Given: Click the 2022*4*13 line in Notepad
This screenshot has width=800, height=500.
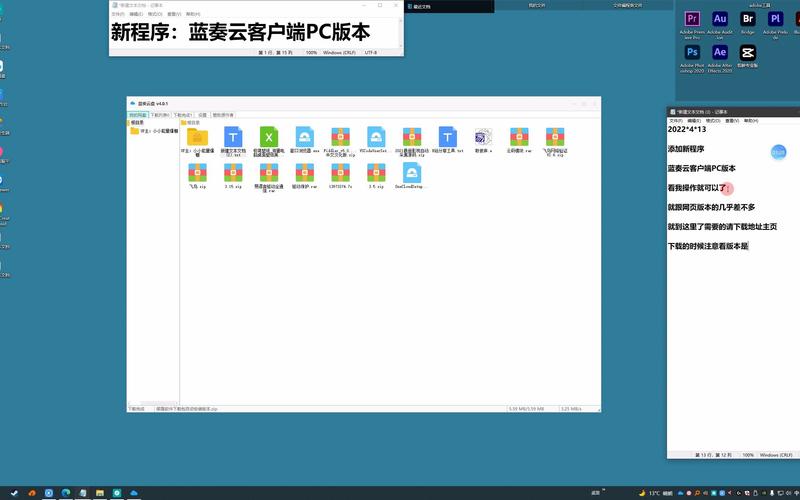Looking at the screenshot, I should (687, 130).
